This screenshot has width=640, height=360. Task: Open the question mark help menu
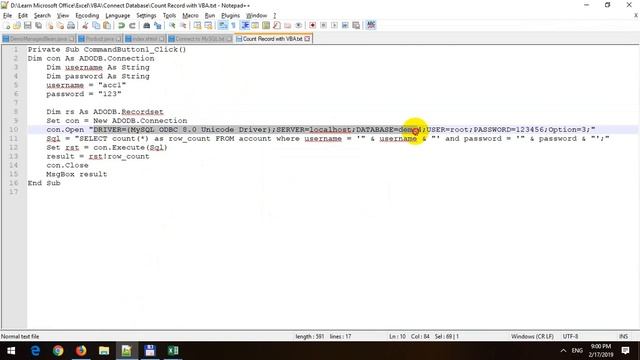[275, 16]
